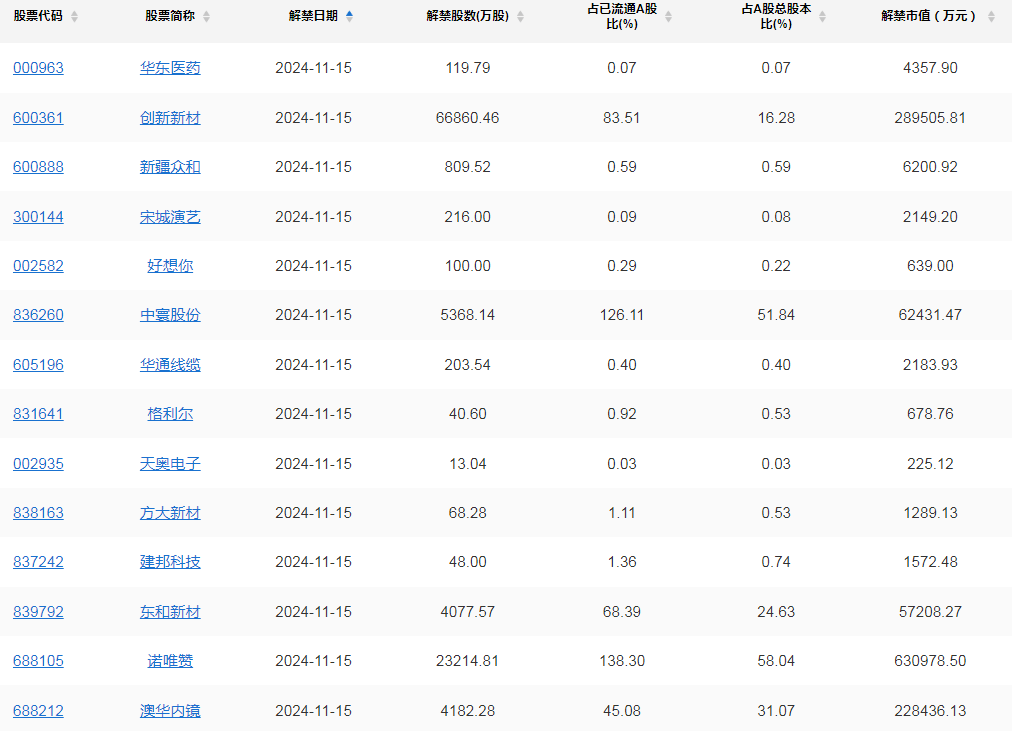Click the 中寰股份 link
1012x731 pixels.
coord(170,315)
